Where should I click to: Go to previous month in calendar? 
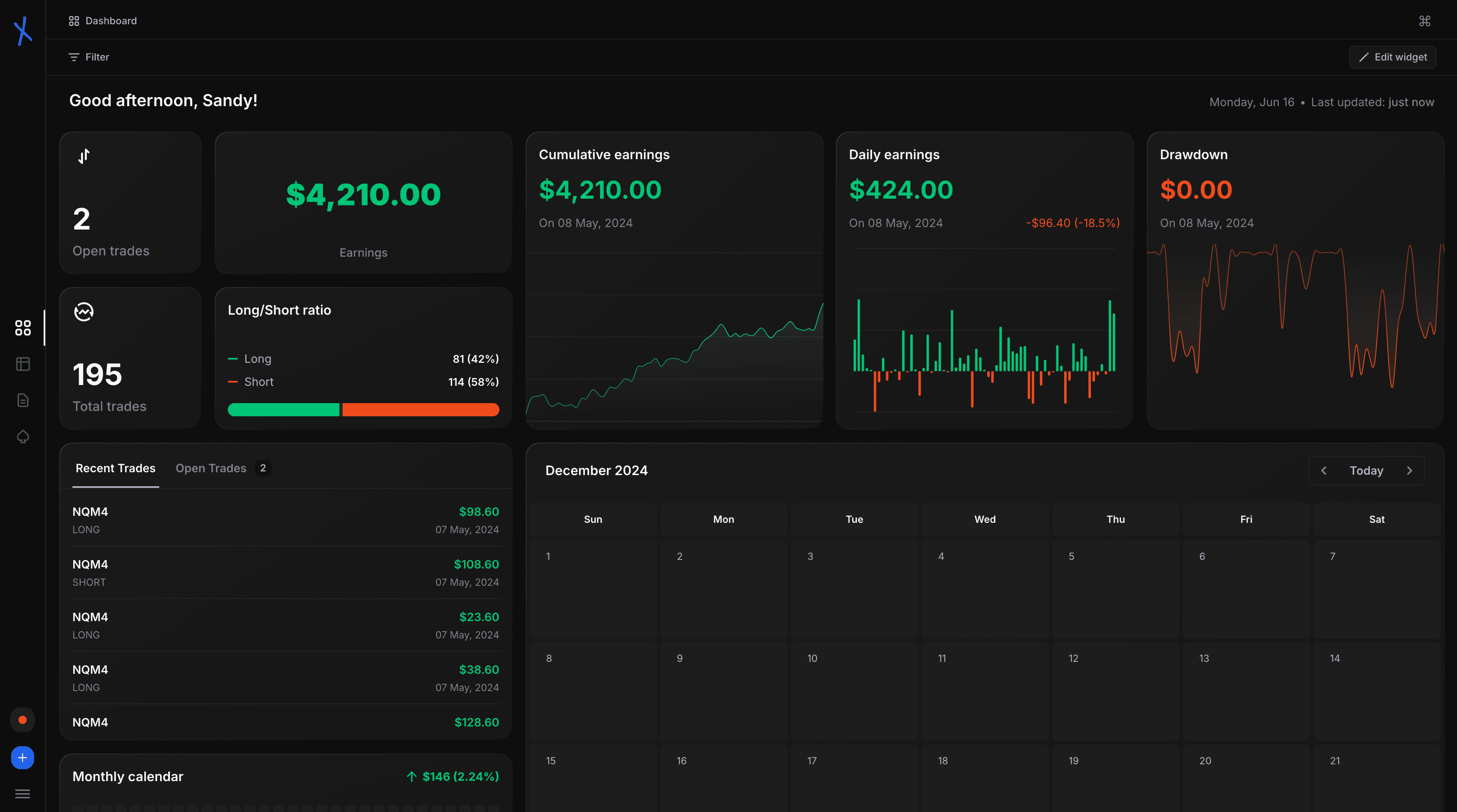[x=1324, y=471]
